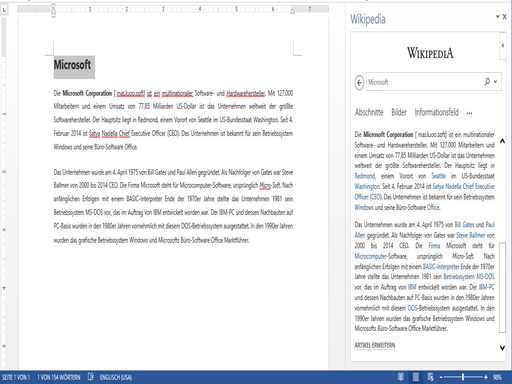Click the Wikipedia article scrollbar thumb

[x=502, y=287]
